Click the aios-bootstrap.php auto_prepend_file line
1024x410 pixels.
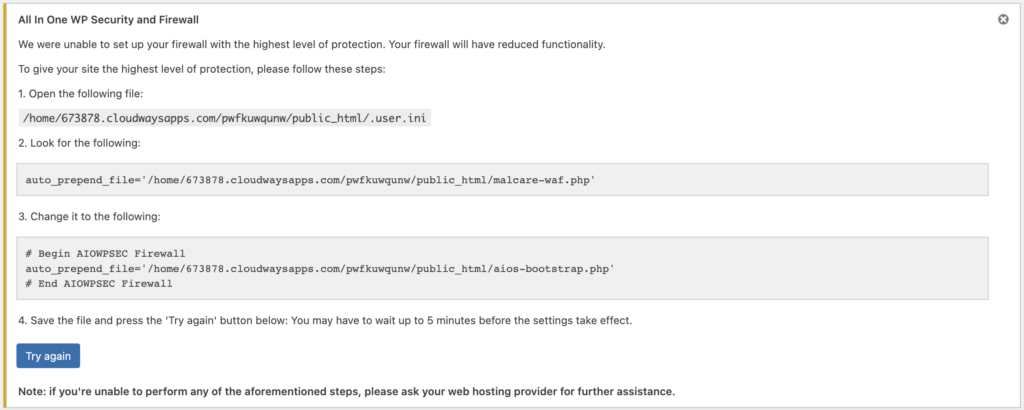point(320,268)
